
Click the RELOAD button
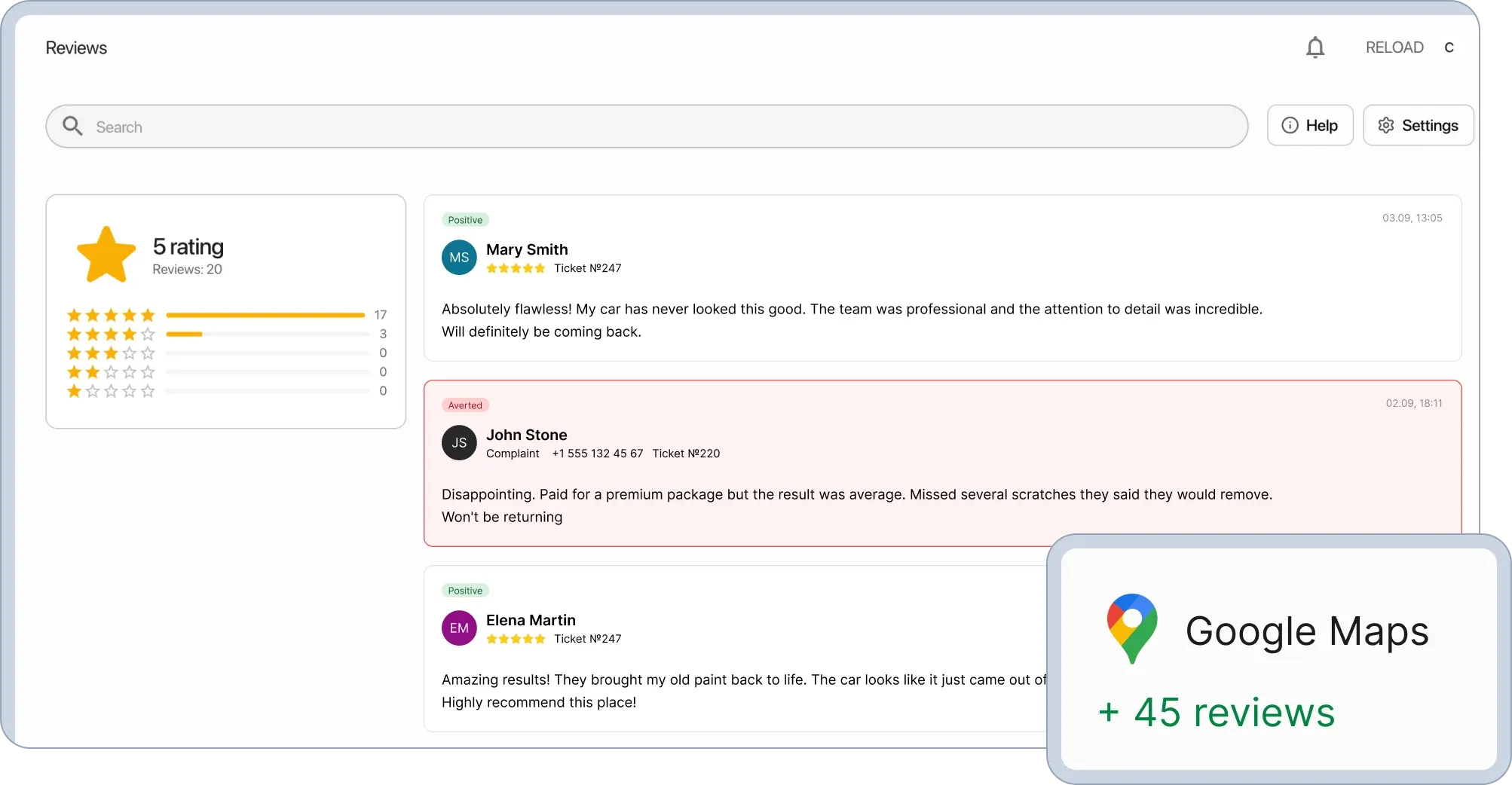[1394, 47]
